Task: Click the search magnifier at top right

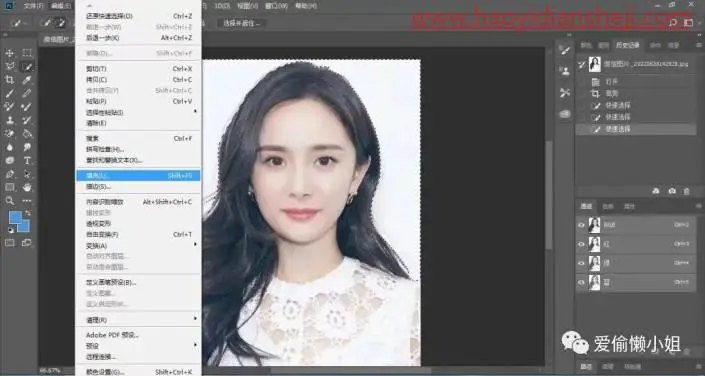Action: pyautogui.click(x=673, y=22)
